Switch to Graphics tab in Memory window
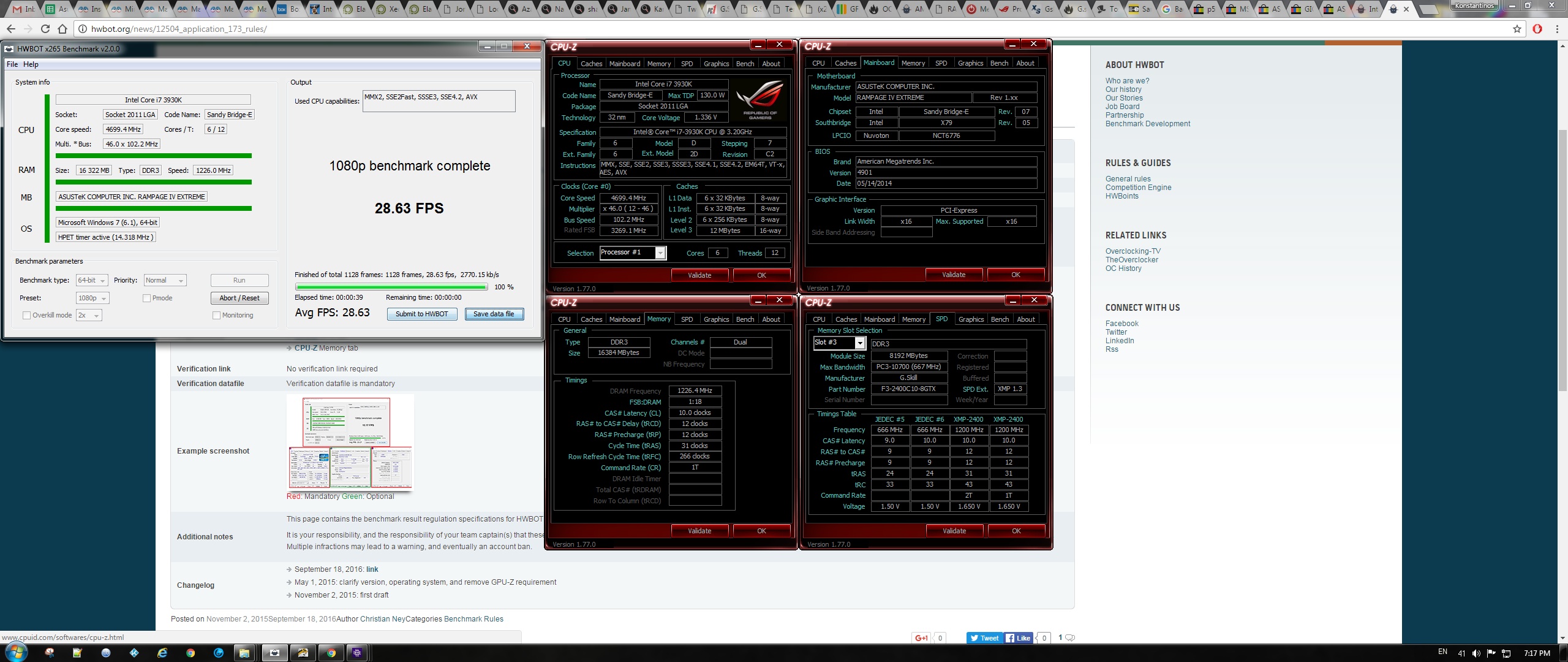This screenshot has width=1568, height=662. [716, 319]
